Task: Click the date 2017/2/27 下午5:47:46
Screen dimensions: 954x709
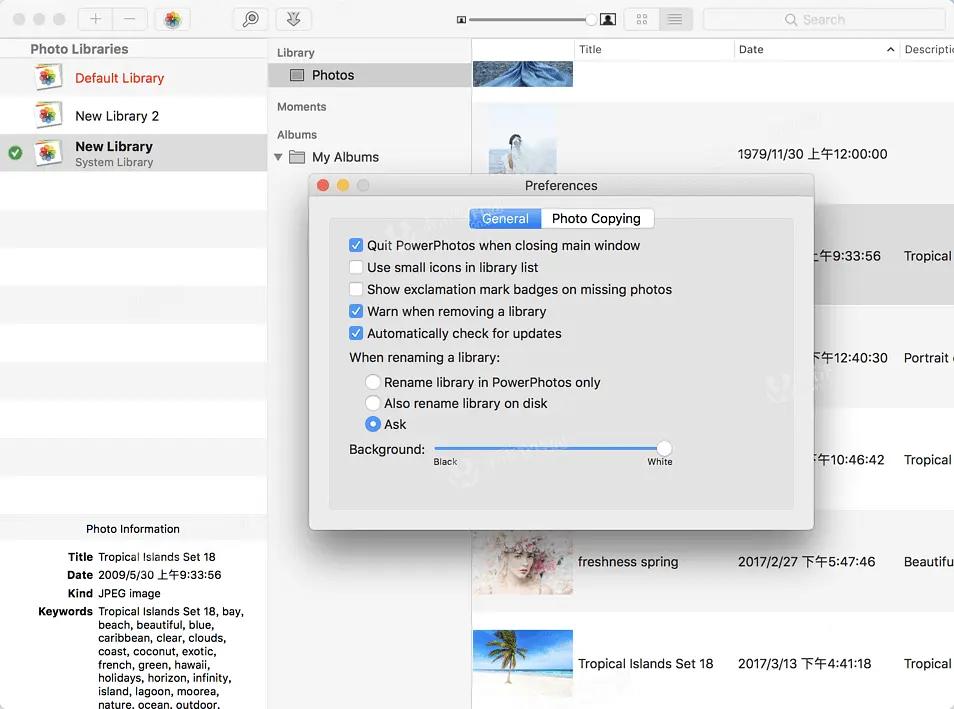Action: tap(807, 562)
